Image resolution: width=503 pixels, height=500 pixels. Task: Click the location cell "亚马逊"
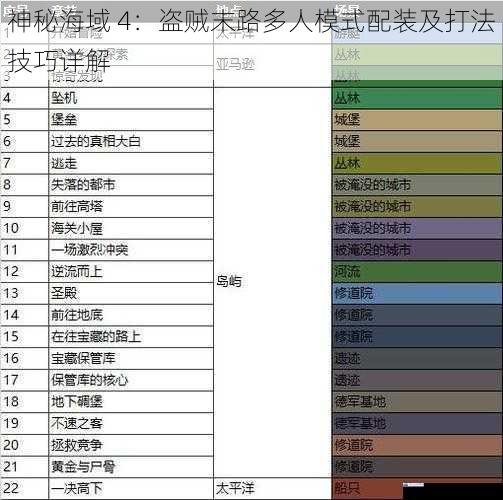[272, 65]
